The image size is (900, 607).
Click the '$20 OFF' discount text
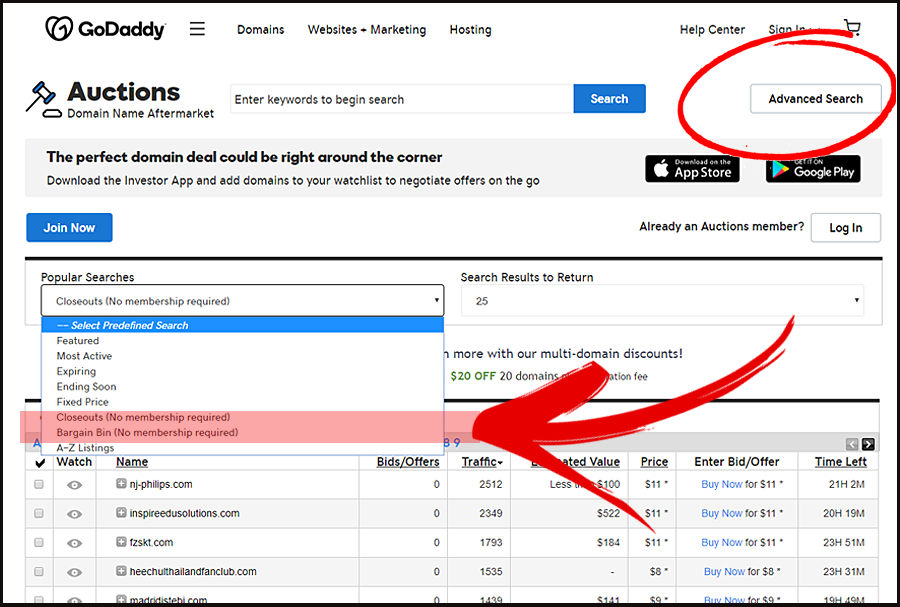click(x=473, y=376)
